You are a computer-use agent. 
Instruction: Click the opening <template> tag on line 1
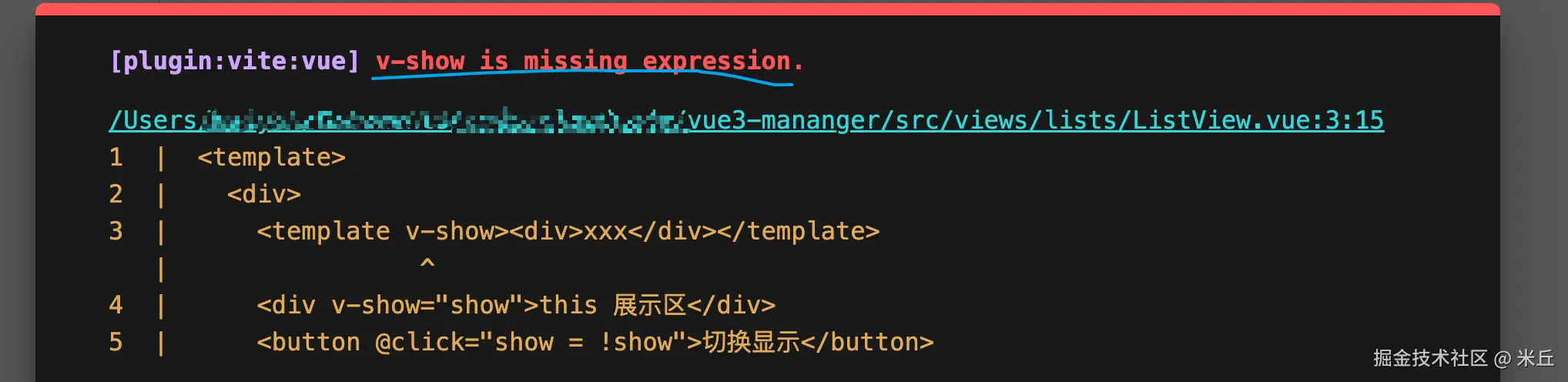(x=271, y=157)
